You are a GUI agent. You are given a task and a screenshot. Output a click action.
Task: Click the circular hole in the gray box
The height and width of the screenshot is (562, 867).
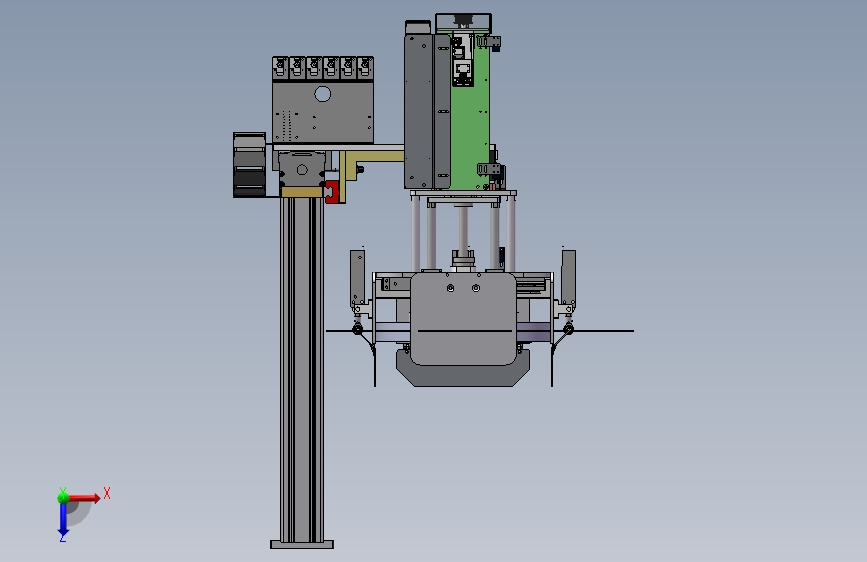coord(322,94)
